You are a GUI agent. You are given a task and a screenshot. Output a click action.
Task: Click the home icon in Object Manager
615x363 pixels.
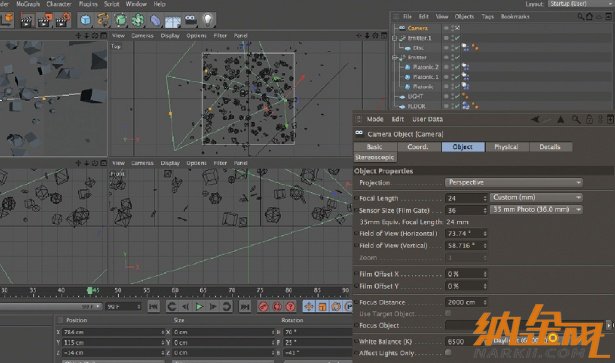pos(589,16)
